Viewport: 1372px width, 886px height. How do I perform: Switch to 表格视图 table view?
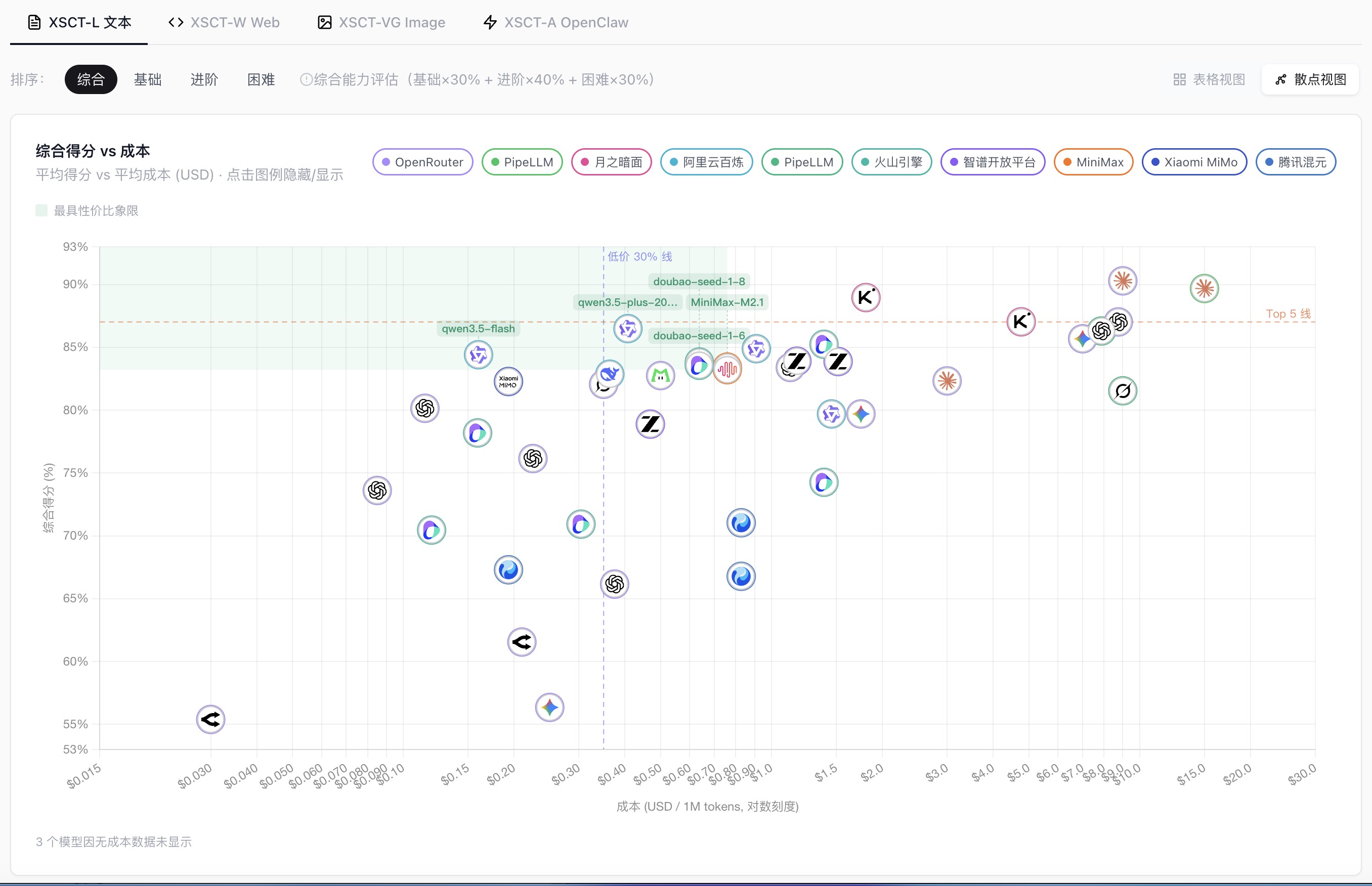click(x=1209, y=79)
